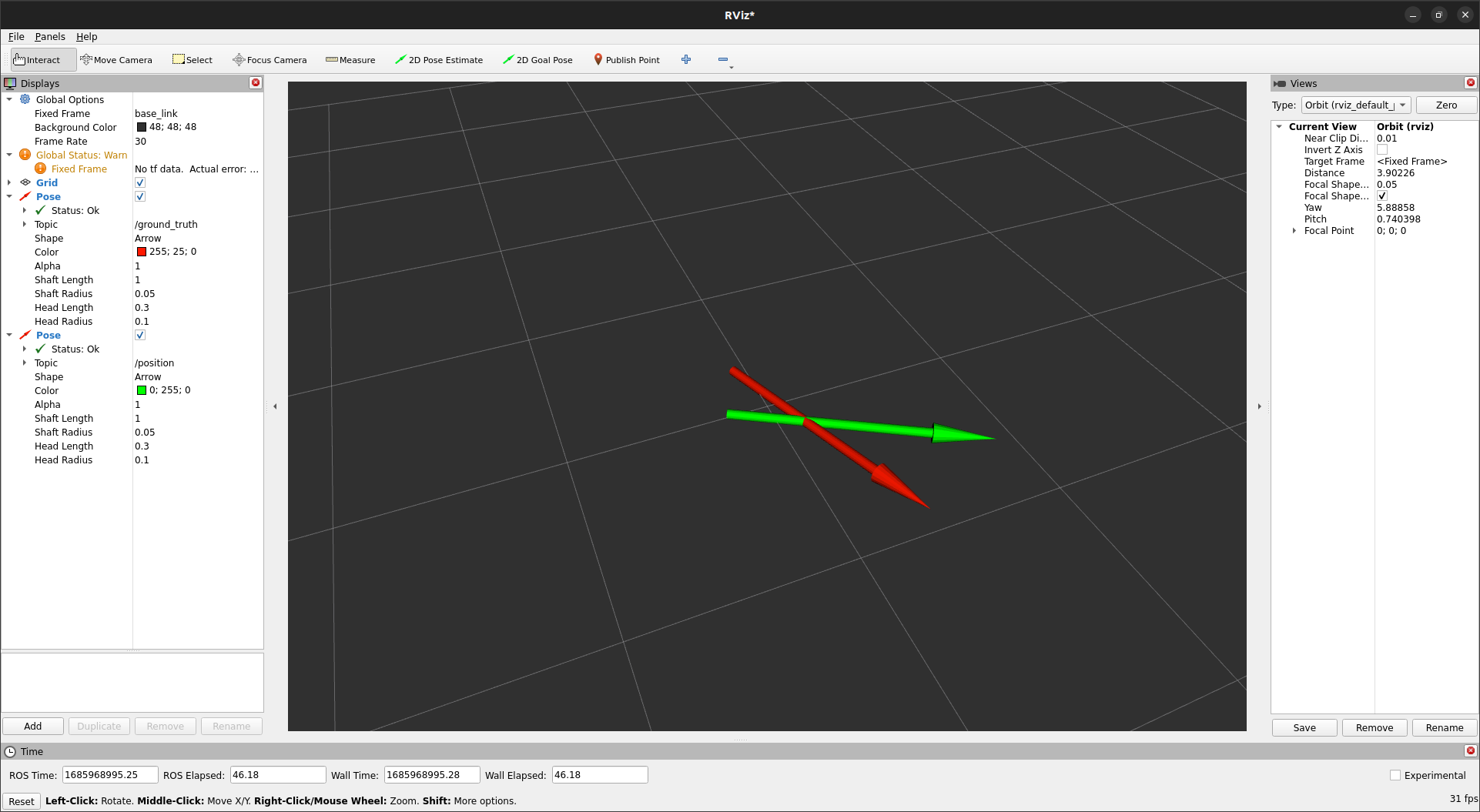Open the Panels menu

(x=49, y=36)
